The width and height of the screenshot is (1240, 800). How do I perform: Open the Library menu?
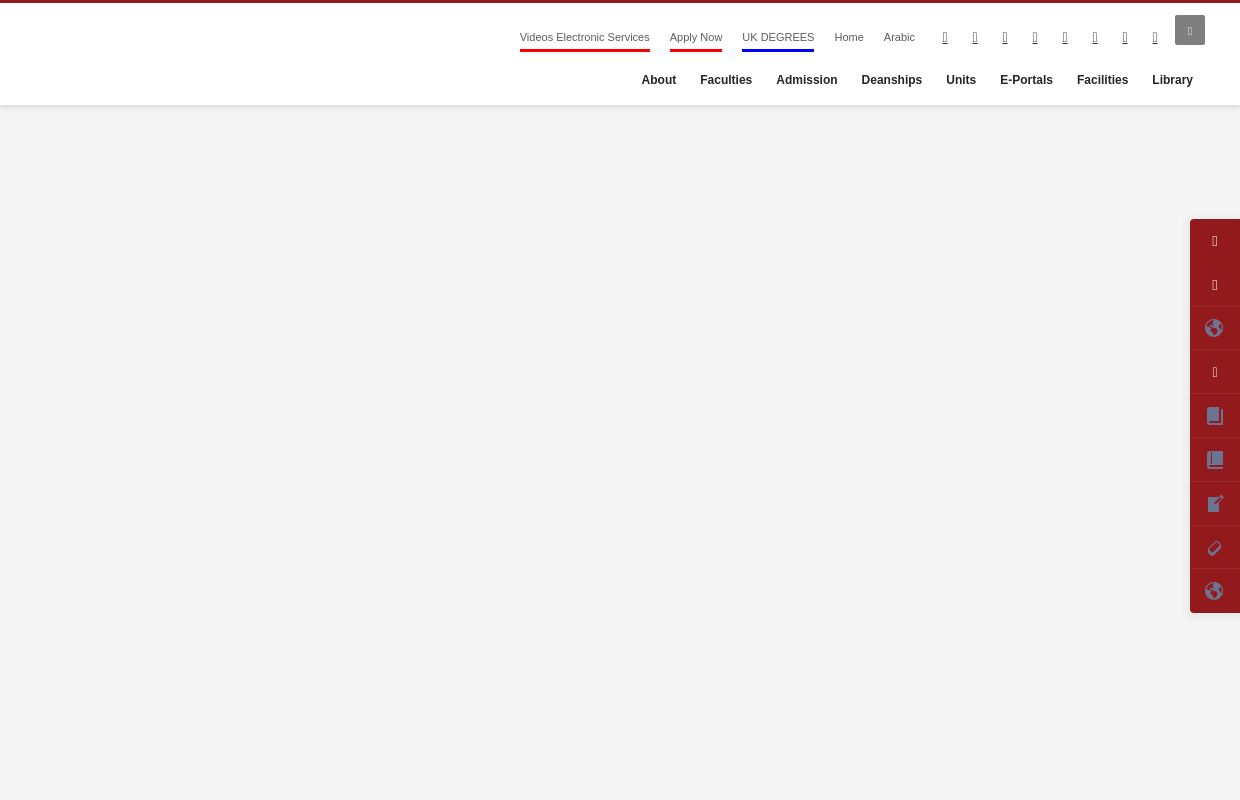1172,80
